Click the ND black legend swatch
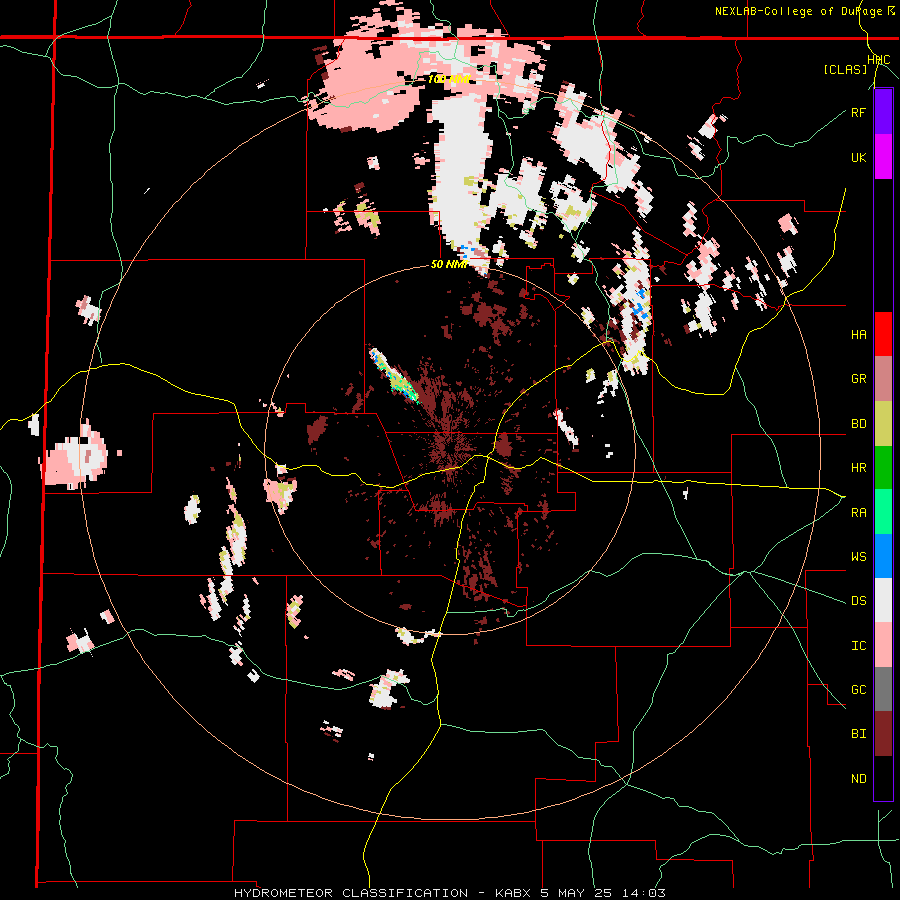 click(x=883, y=778)
